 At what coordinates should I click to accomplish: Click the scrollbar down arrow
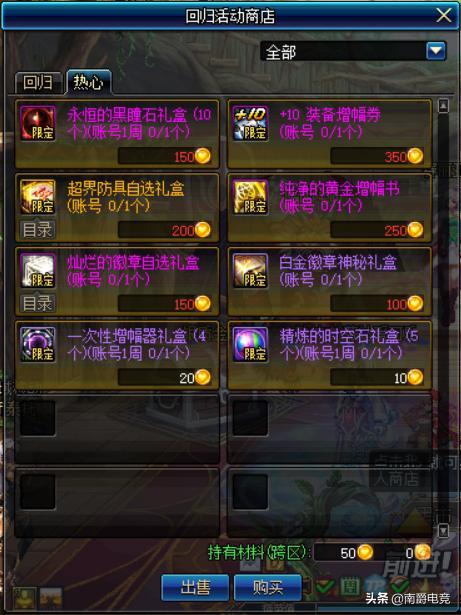[443, 530]
